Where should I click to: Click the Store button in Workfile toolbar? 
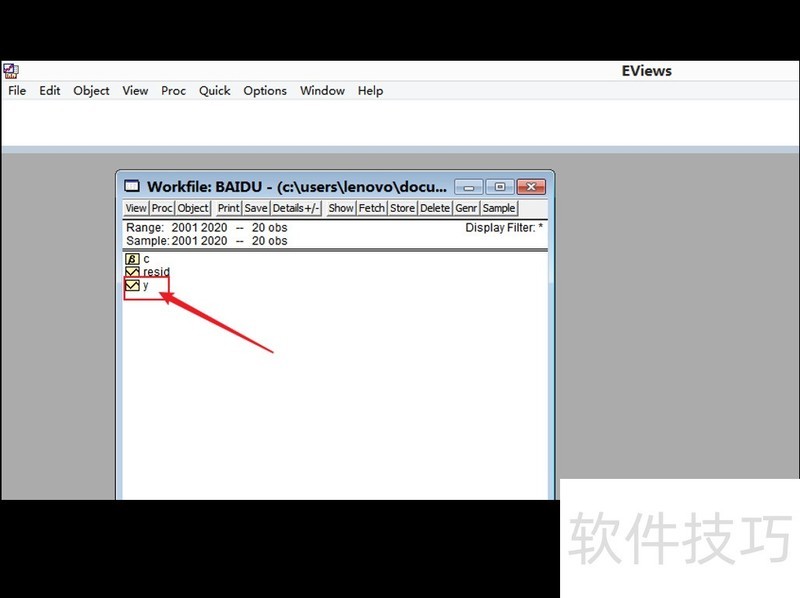coord(403,208)
